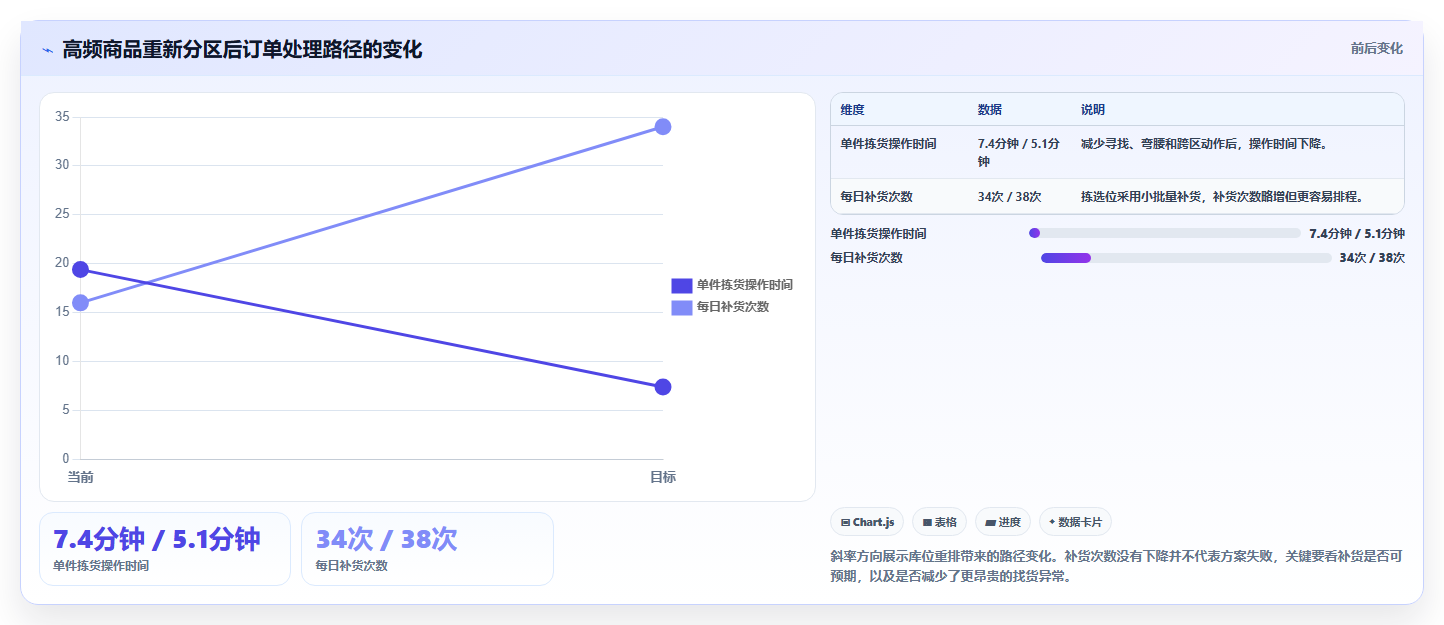Click the 每日补货次数 progress bar
Image resolution: width=1444 pixels, height=625 pixels.
point(1186,258)
